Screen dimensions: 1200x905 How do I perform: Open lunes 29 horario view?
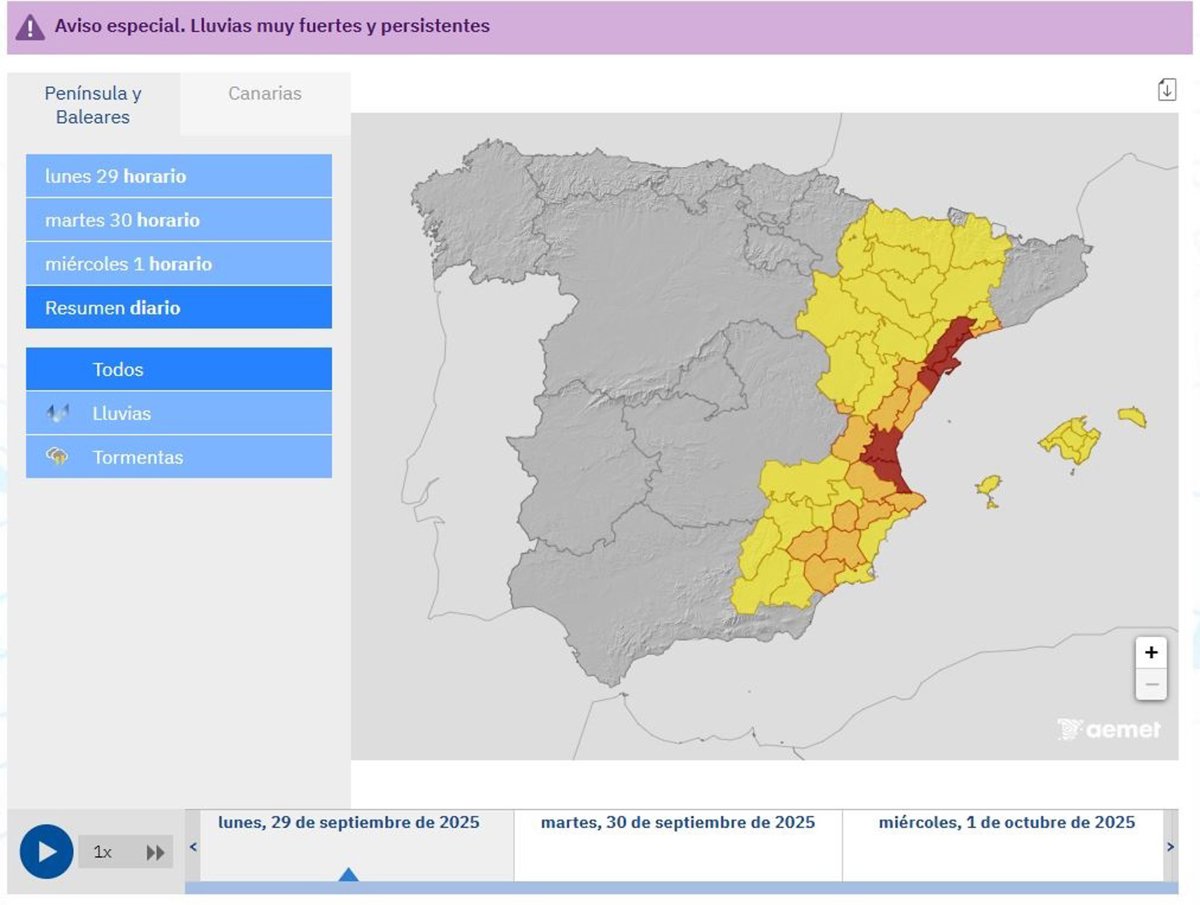coord(179,176)
